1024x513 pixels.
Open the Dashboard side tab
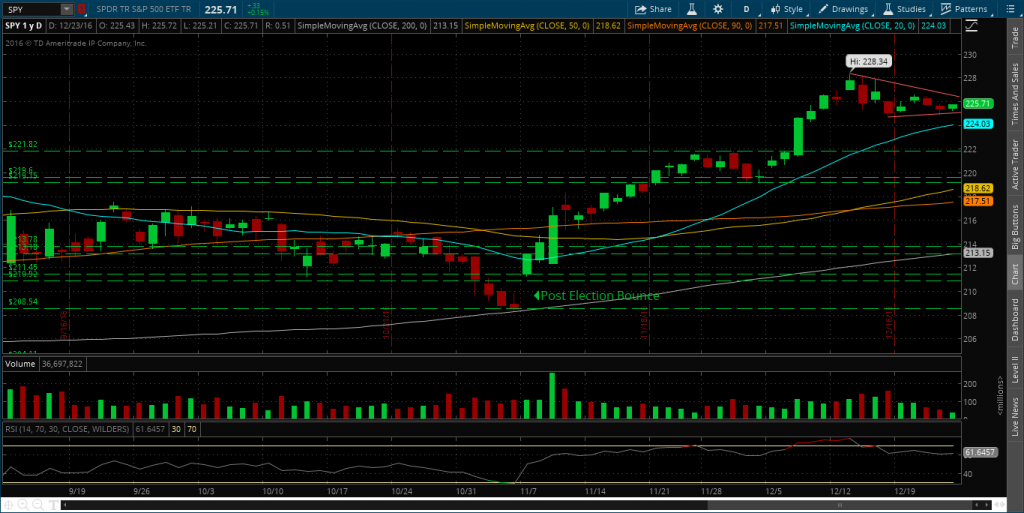tap(1015, 319)
